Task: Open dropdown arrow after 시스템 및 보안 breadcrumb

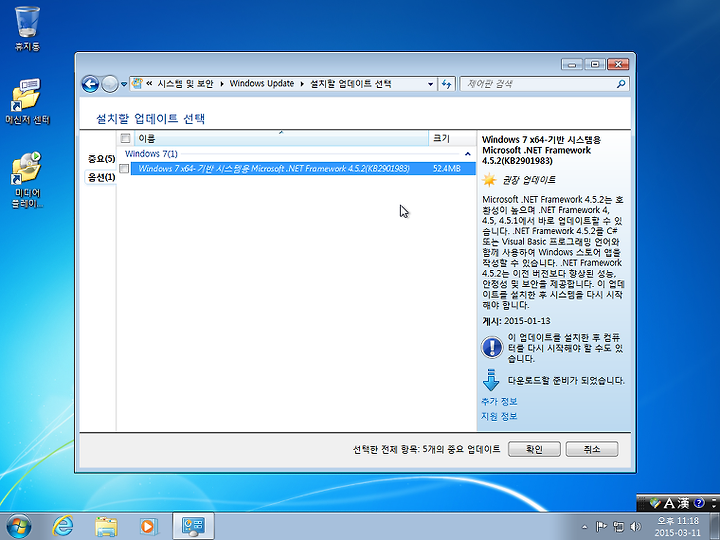Action: click(222, 84)
